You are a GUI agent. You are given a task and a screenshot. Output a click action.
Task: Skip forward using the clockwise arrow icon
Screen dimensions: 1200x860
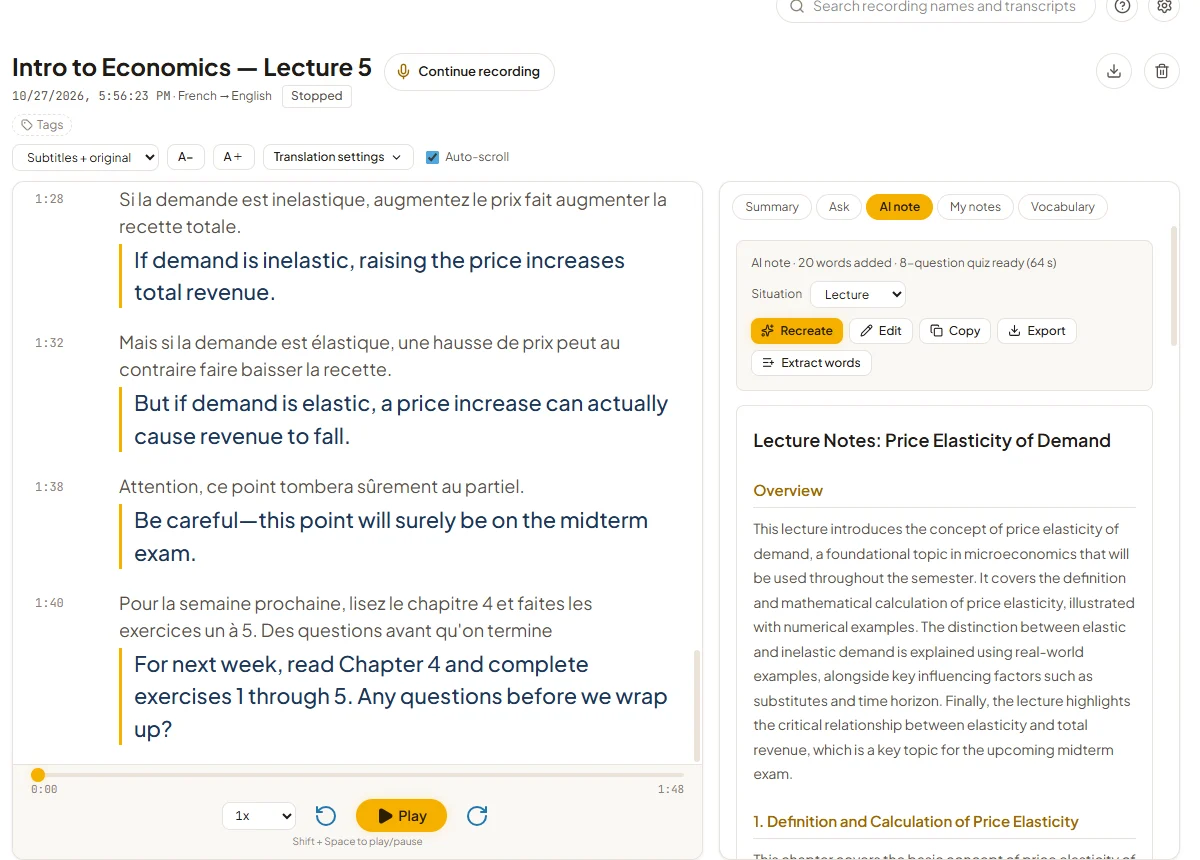(x=477, y=816)
